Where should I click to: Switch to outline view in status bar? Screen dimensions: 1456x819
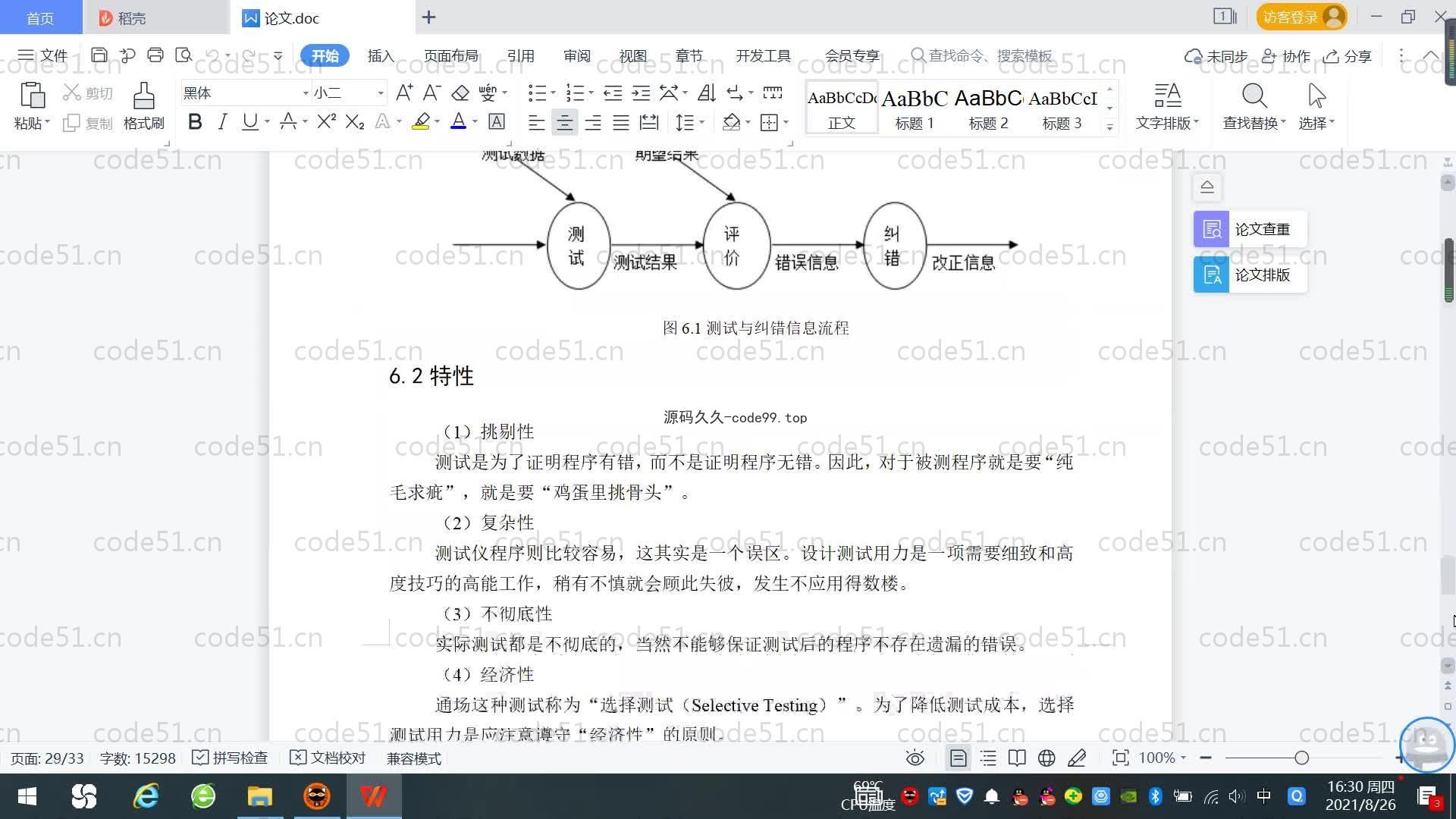click(x=988, y=758)
